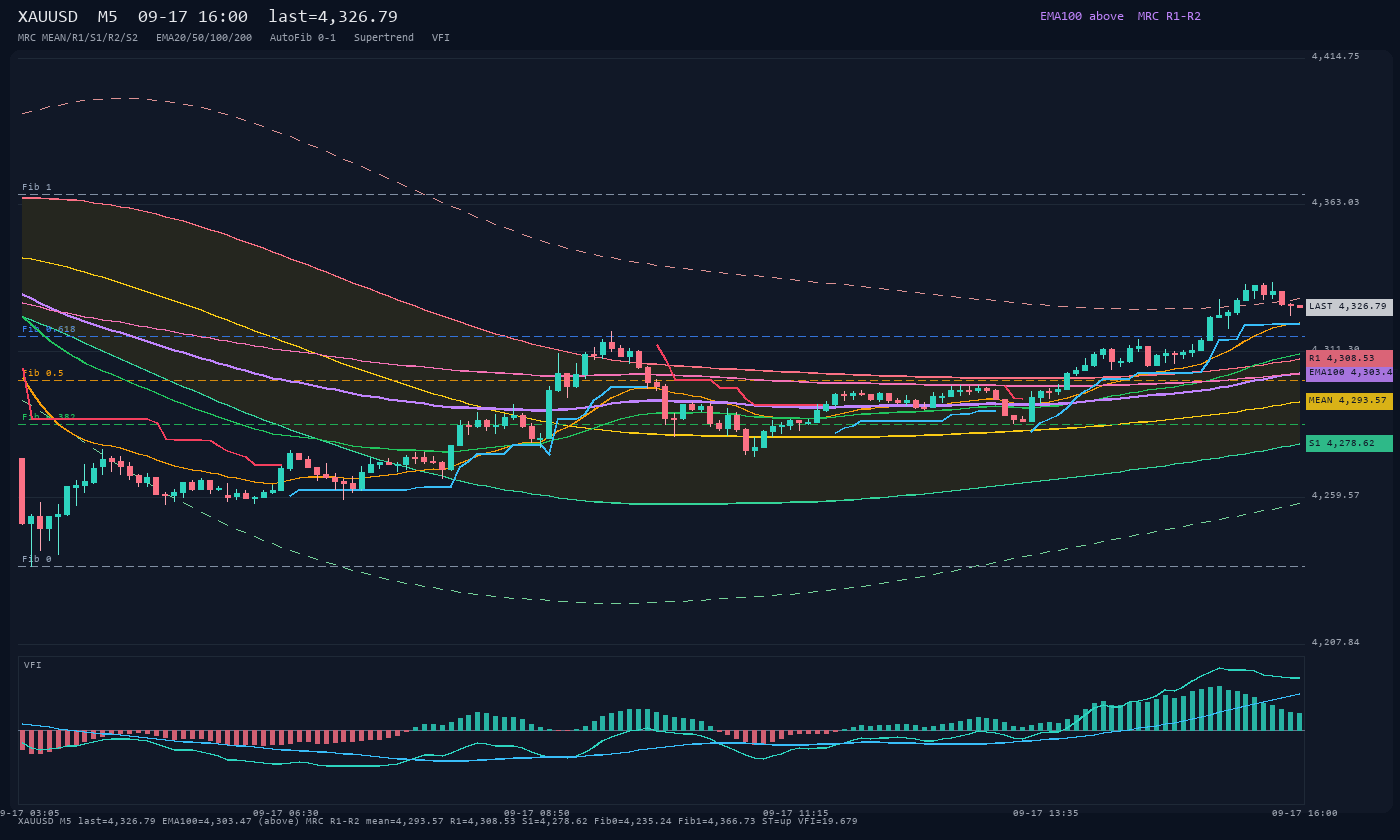The width and height of the screenshot is (1400, 840).
Task: Click the "EMA100 above" status label
Action: [1081, 16]
